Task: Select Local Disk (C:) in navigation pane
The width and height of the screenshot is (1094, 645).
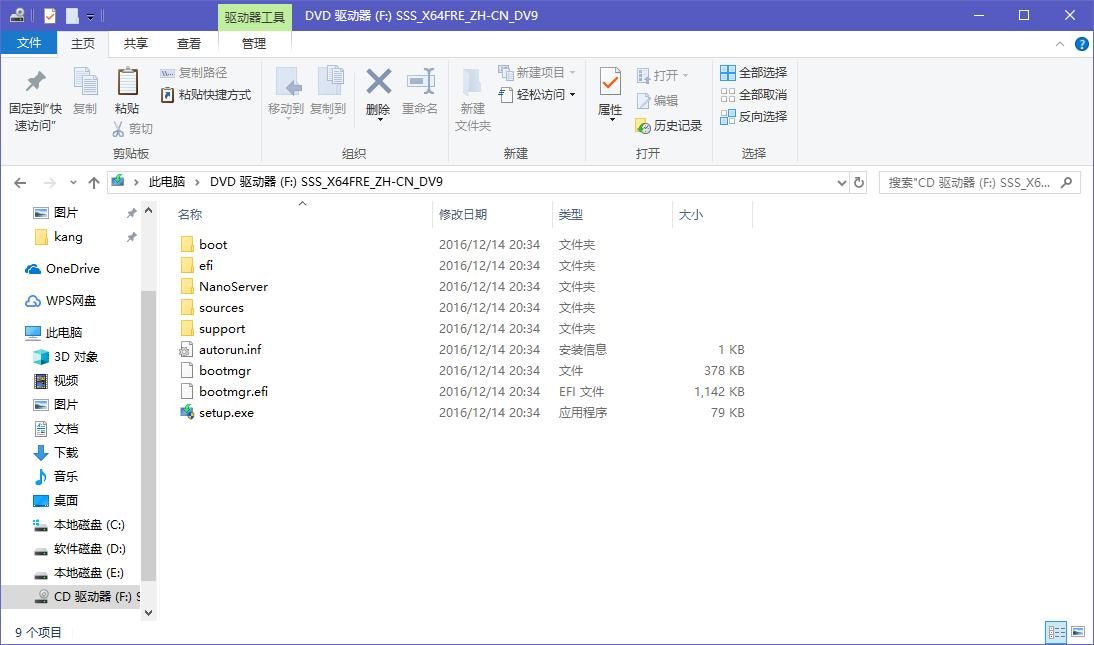Action: click(89, 525)
